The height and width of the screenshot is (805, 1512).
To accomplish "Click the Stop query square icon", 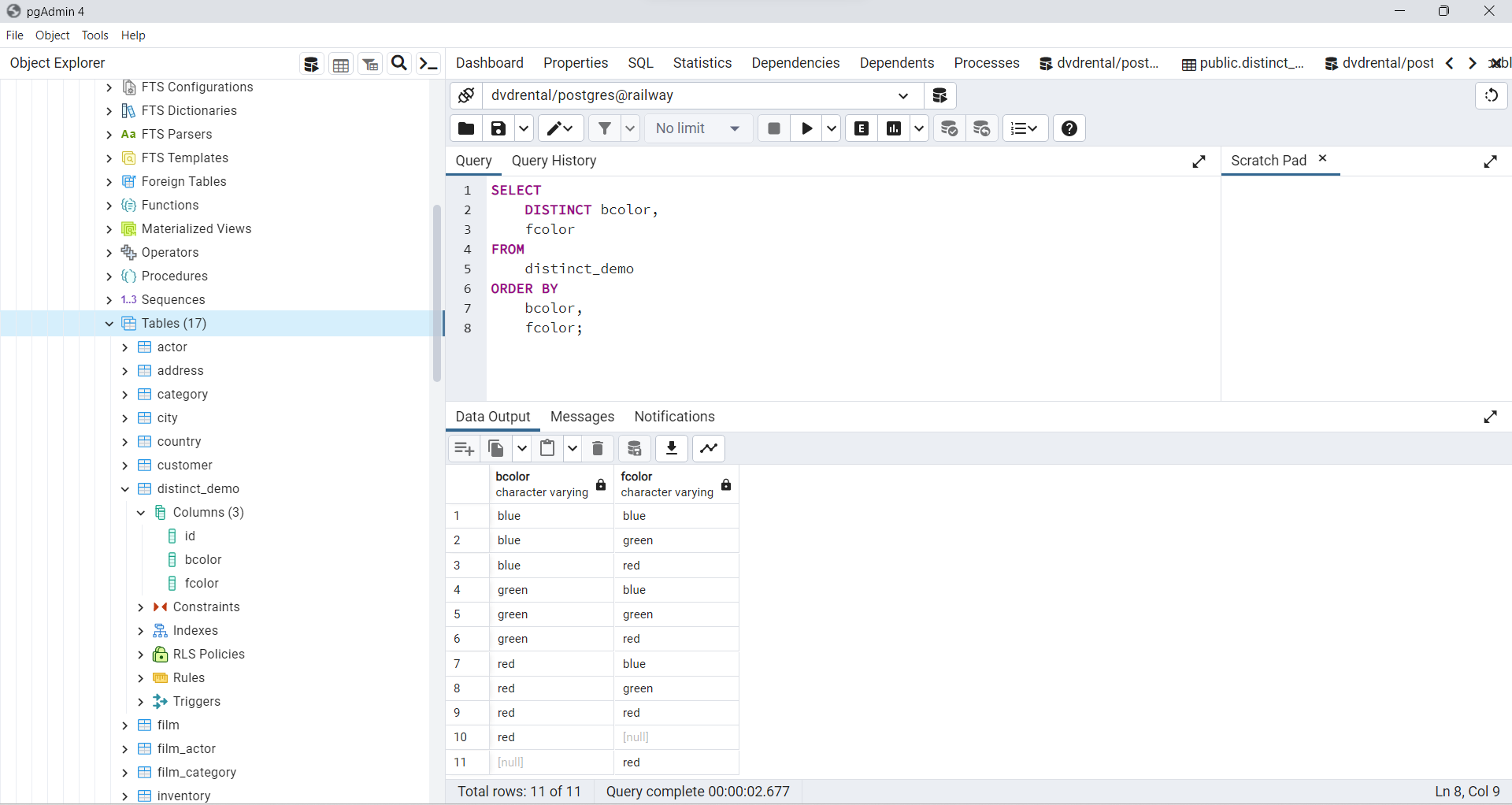I will coord(774,128).
